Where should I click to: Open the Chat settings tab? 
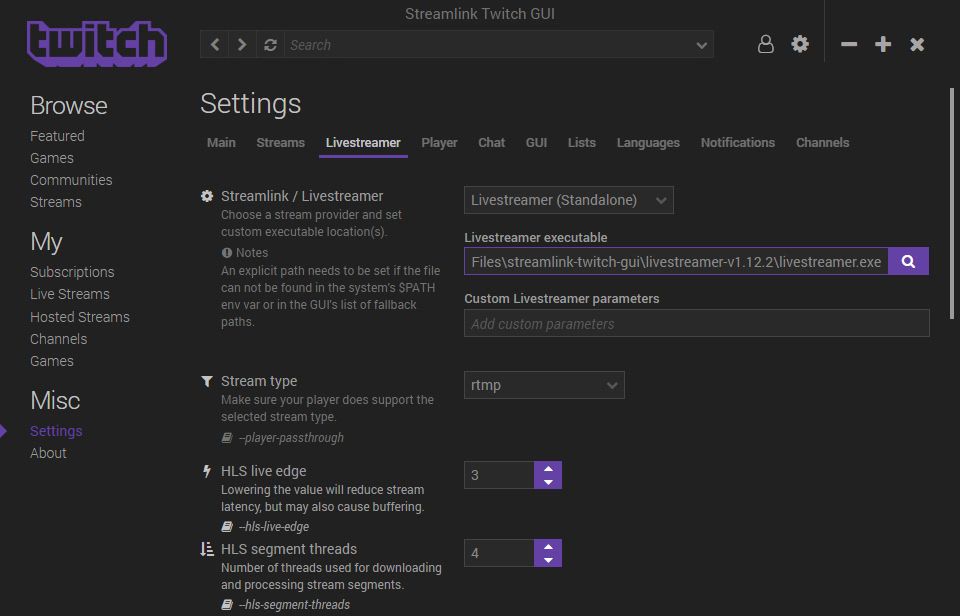[x=491, y=143]
